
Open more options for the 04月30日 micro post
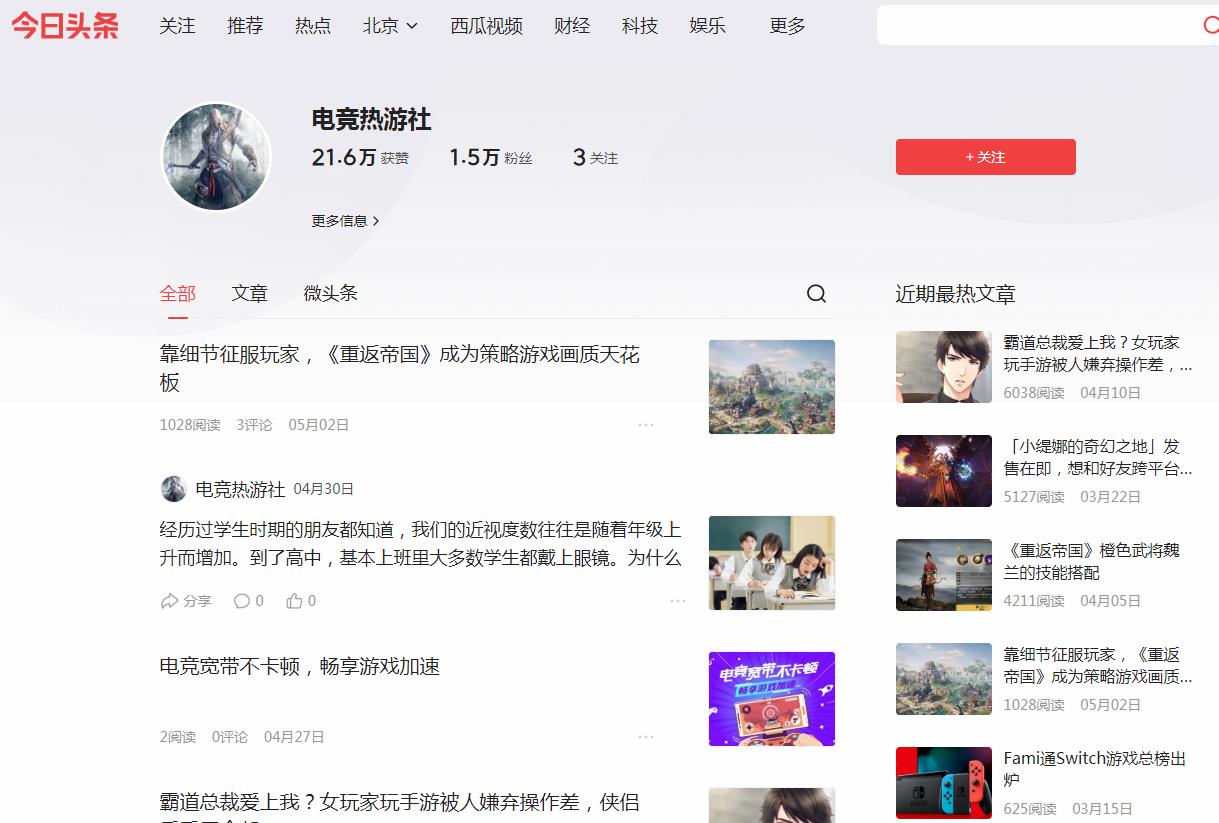678,601
